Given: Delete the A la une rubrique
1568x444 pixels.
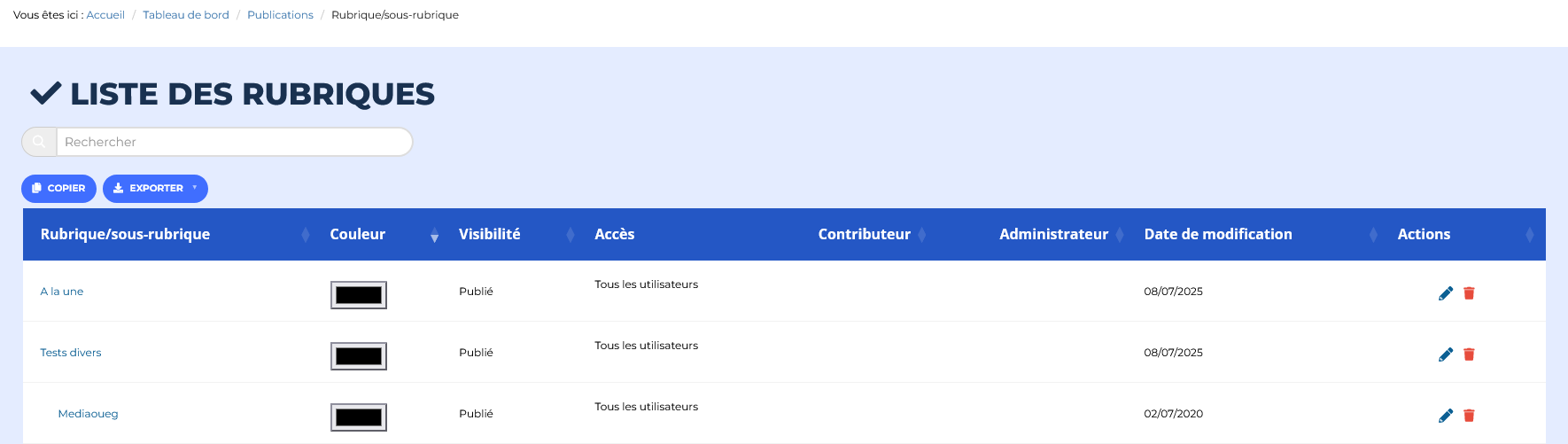Looking at the screenshot, I should (x=1469, y=293).
